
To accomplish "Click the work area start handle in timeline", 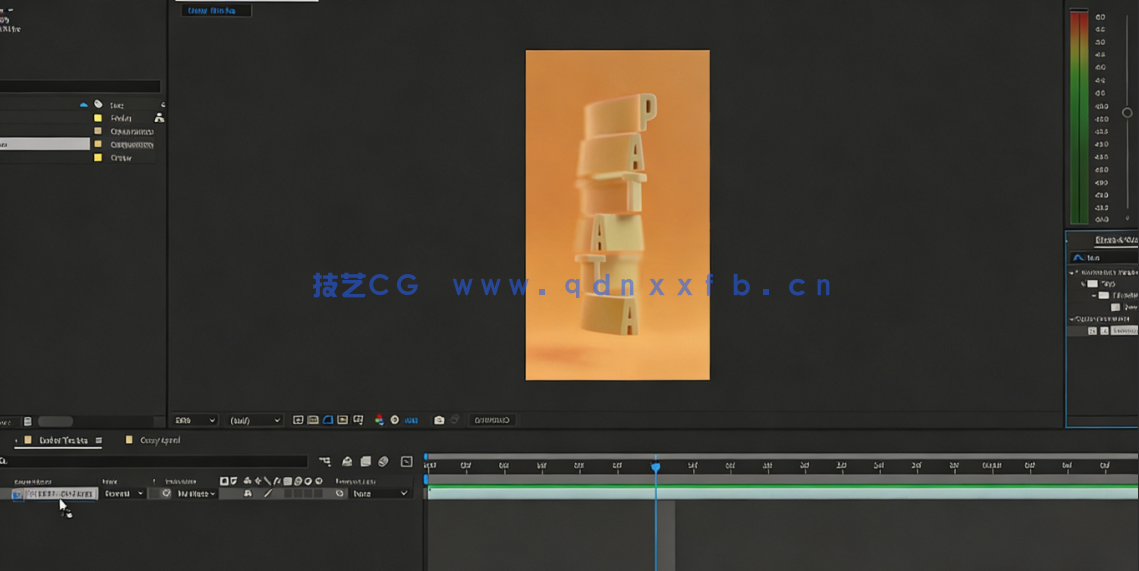I will (x=426, y=479).
